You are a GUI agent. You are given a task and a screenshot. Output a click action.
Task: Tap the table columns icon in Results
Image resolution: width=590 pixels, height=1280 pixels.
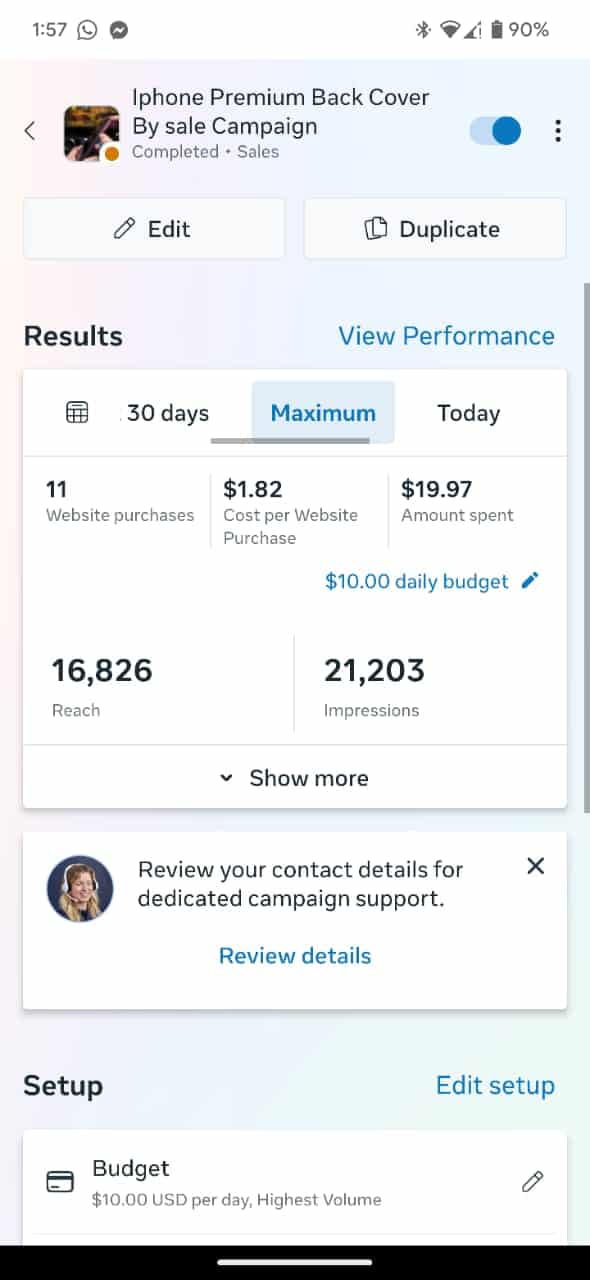click(x=77, y=412)
